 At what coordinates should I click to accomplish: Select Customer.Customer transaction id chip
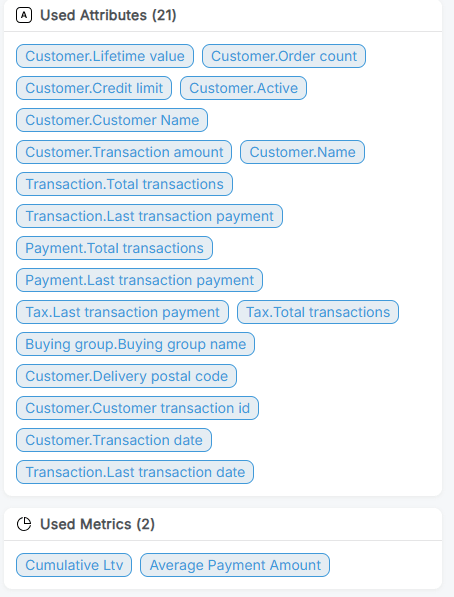(137, 408)
